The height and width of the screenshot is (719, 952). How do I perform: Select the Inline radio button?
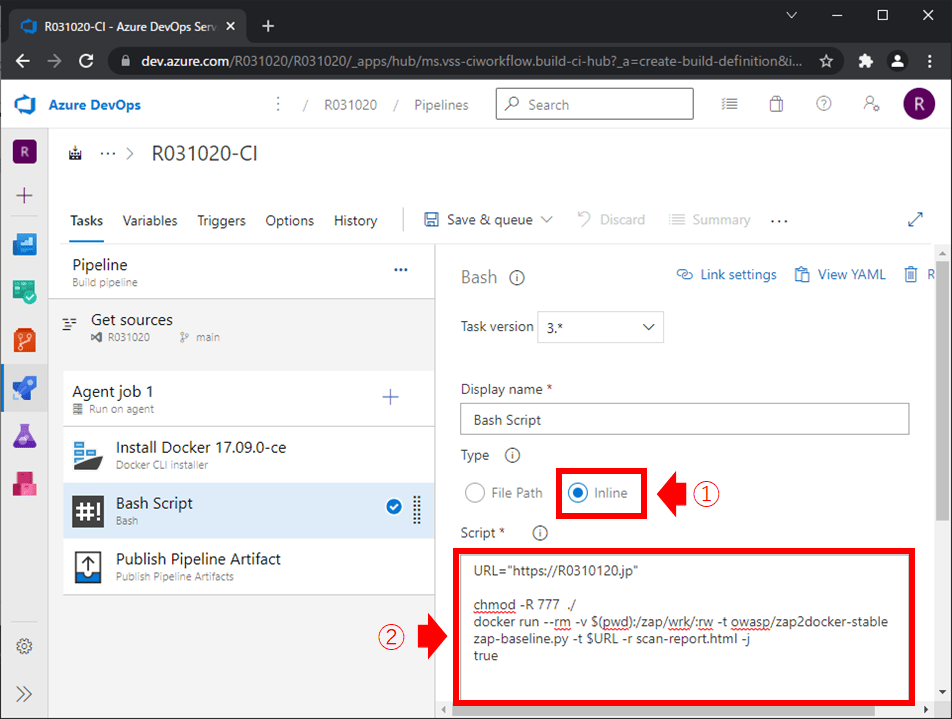(578, 492)
